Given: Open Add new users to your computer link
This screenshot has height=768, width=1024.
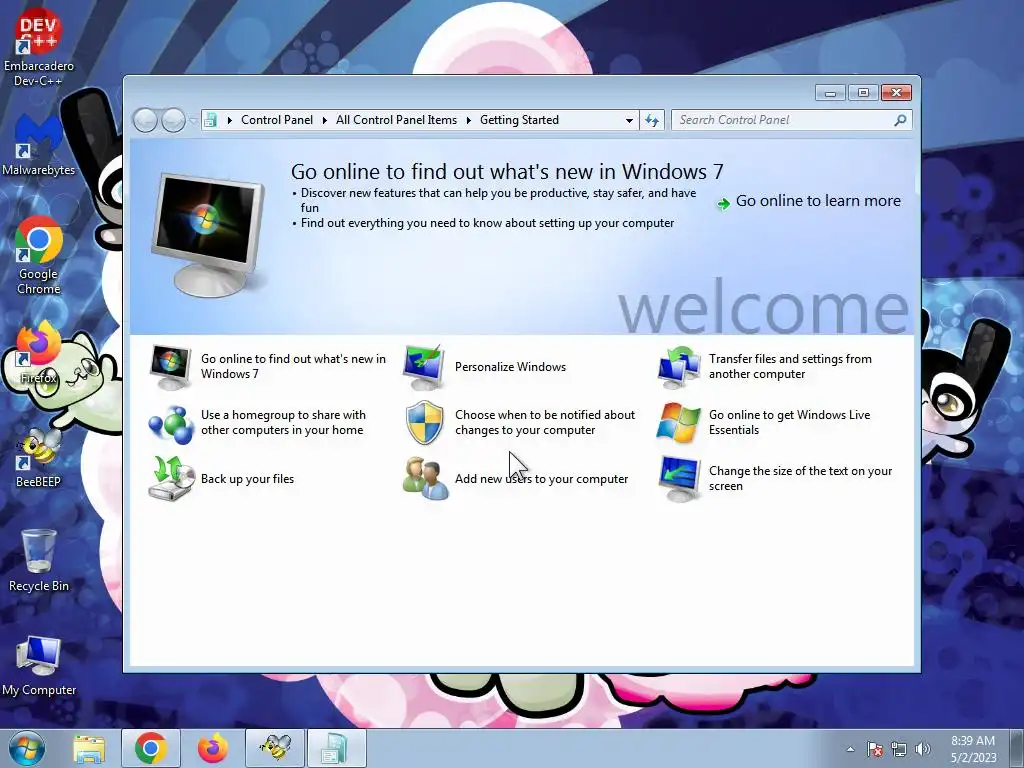Looking at the screenshot, I should click(541, 479).
